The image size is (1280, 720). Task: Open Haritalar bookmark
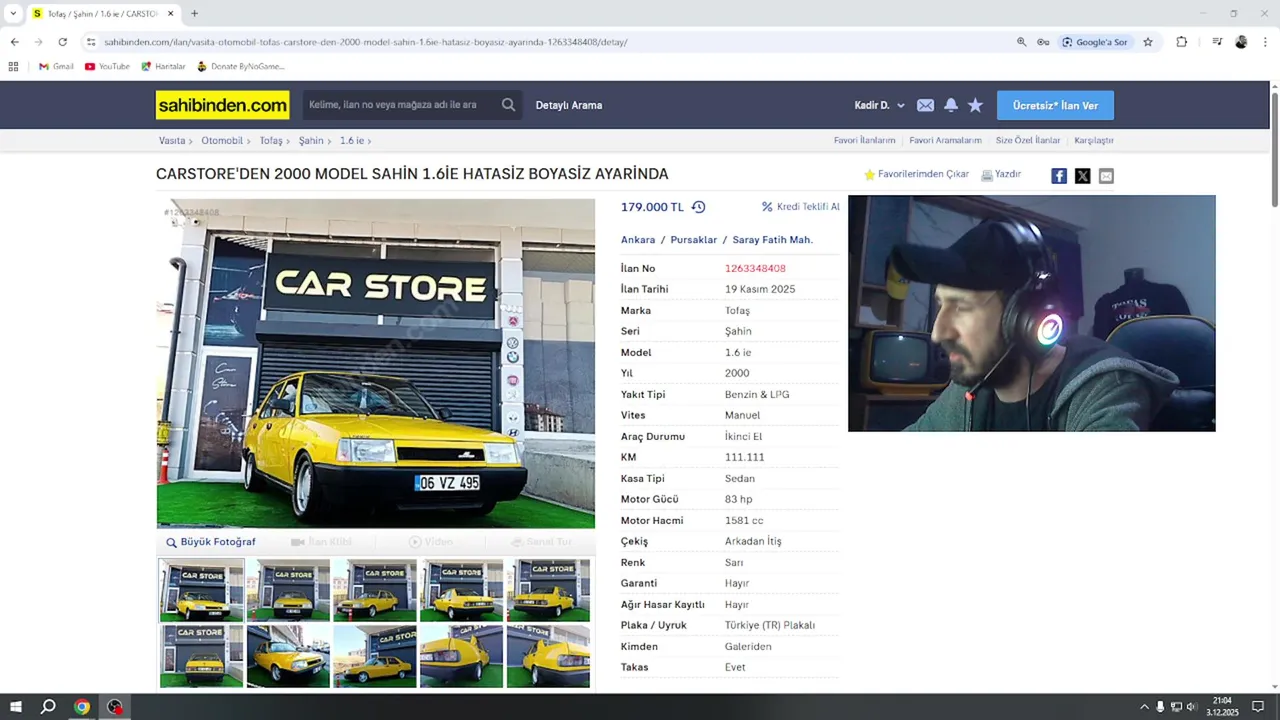(163, 66)
